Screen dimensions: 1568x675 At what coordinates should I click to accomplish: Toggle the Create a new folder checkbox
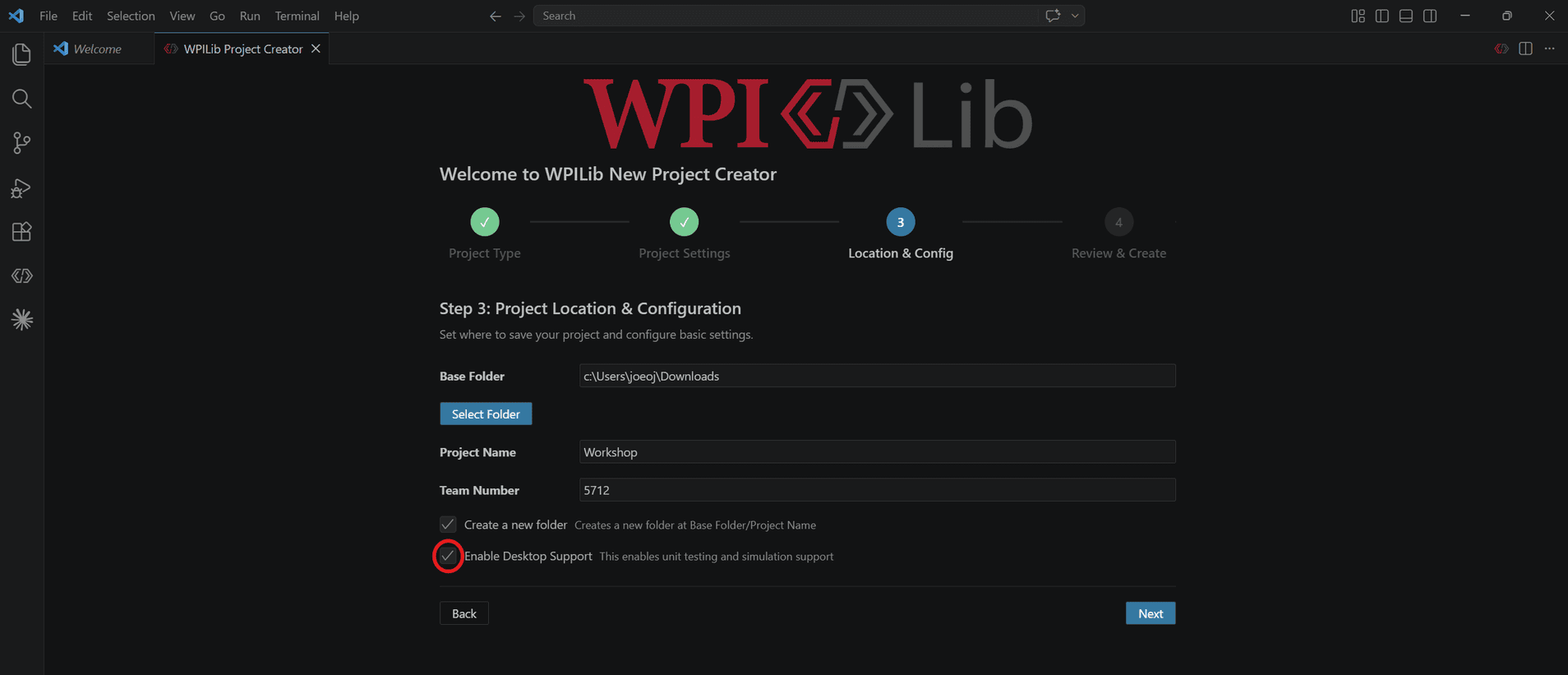point(448,525)
